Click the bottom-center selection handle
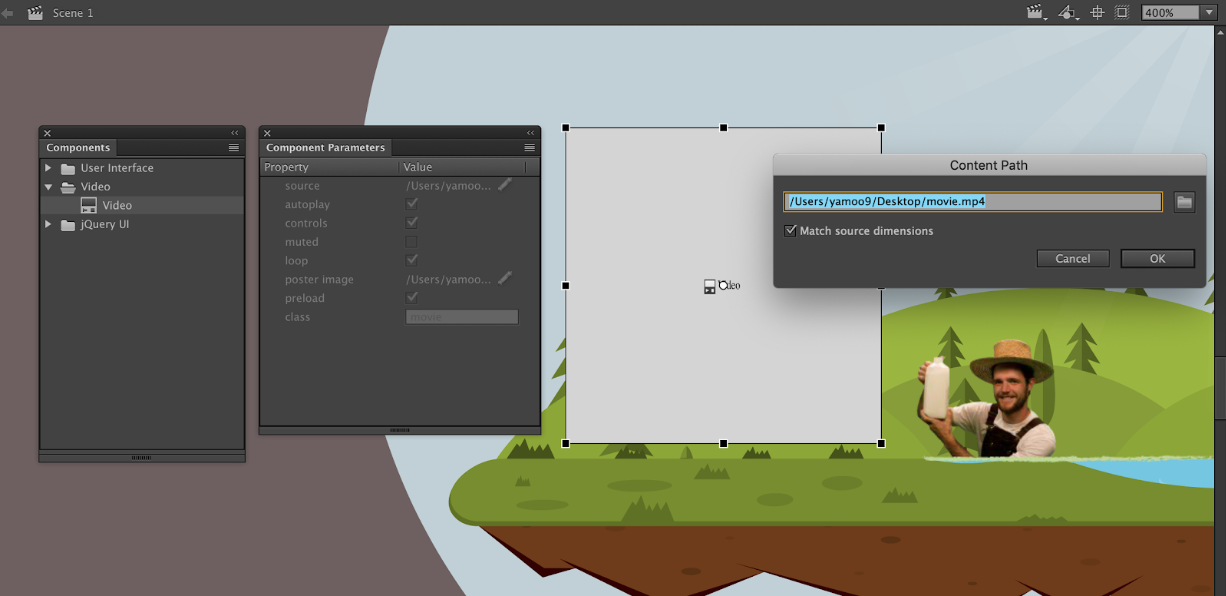1226x596 pixels. [x=724, y=443]
